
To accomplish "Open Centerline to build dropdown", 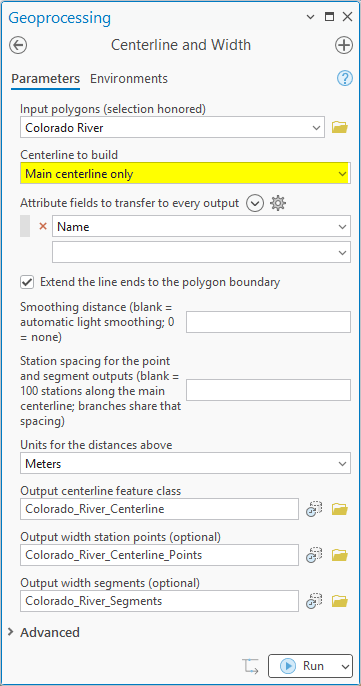I will tap(342, 174).
